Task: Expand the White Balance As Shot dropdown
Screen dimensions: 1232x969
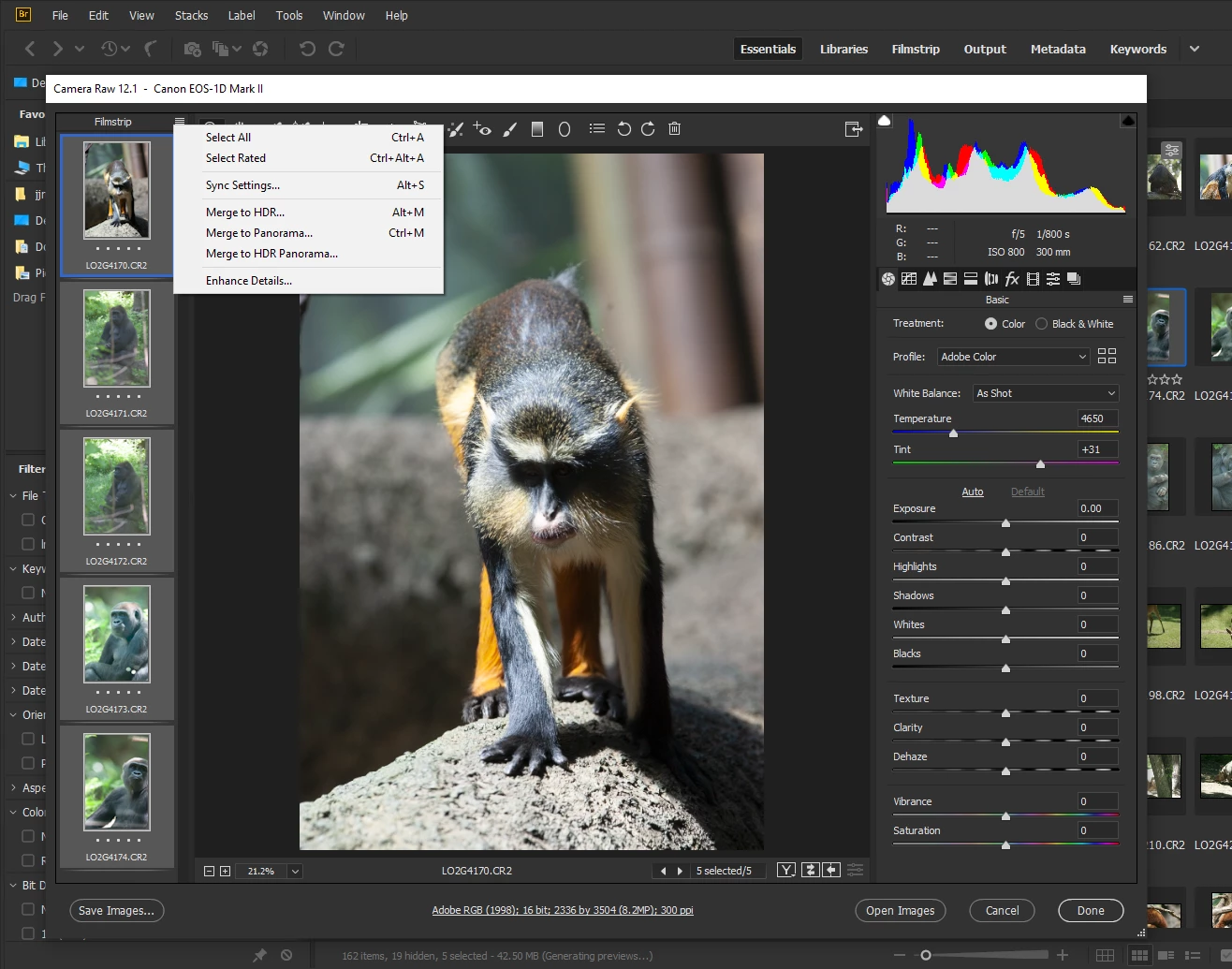Action: (x=1045, y=393)
